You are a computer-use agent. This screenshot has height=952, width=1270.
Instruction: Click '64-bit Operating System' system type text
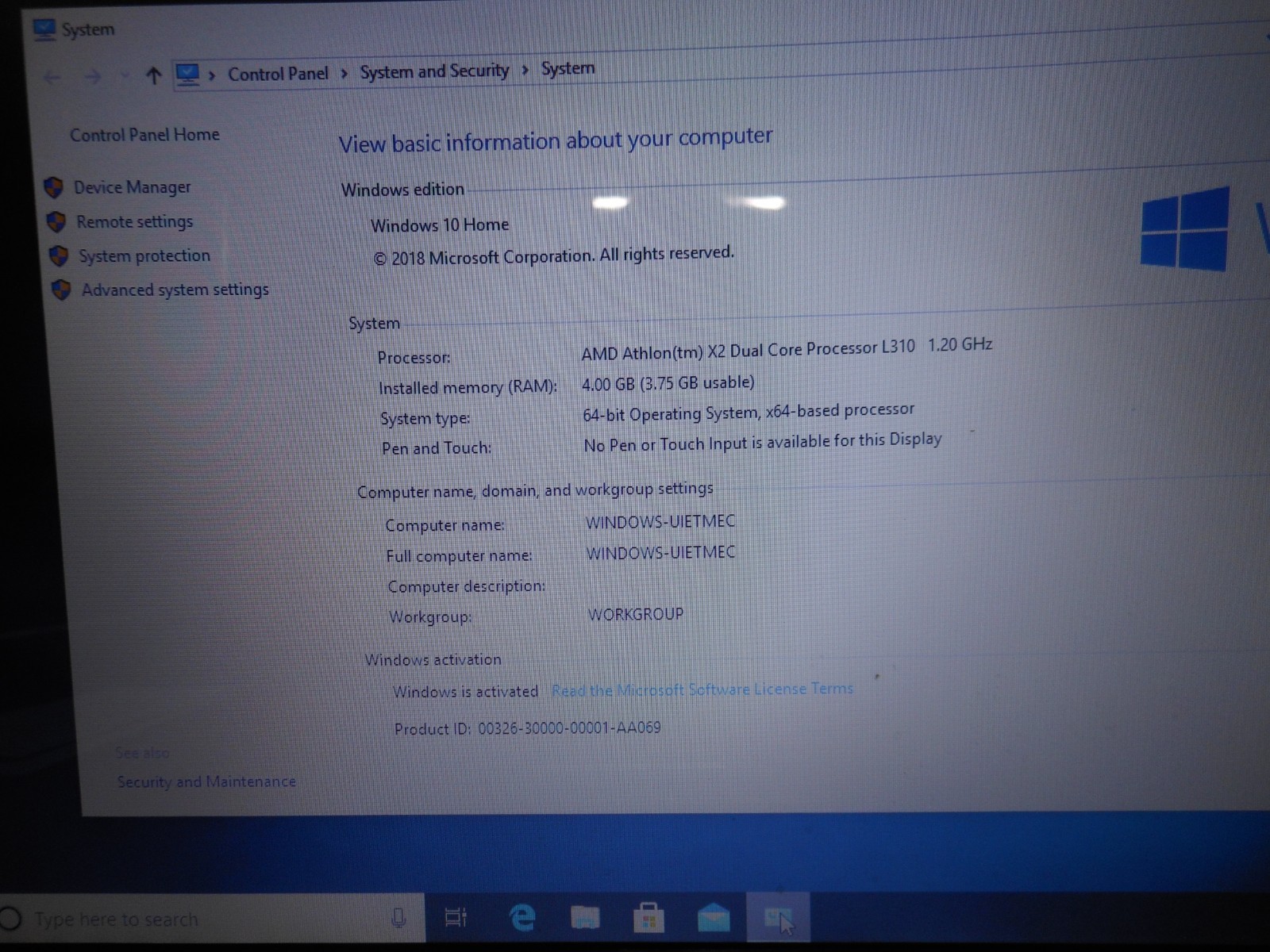point(749,413)
